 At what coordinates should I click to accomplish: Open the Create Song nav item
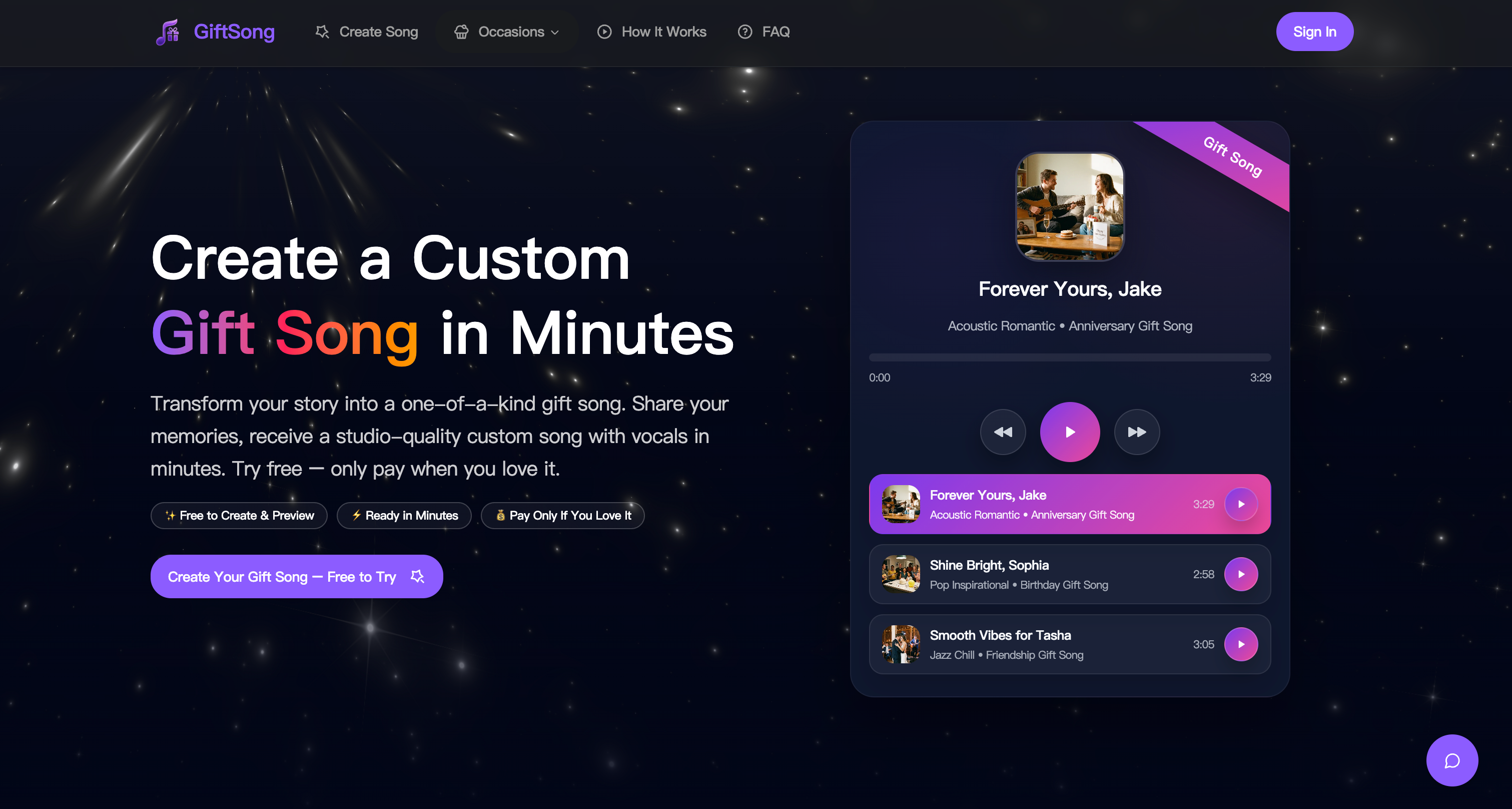366,32
